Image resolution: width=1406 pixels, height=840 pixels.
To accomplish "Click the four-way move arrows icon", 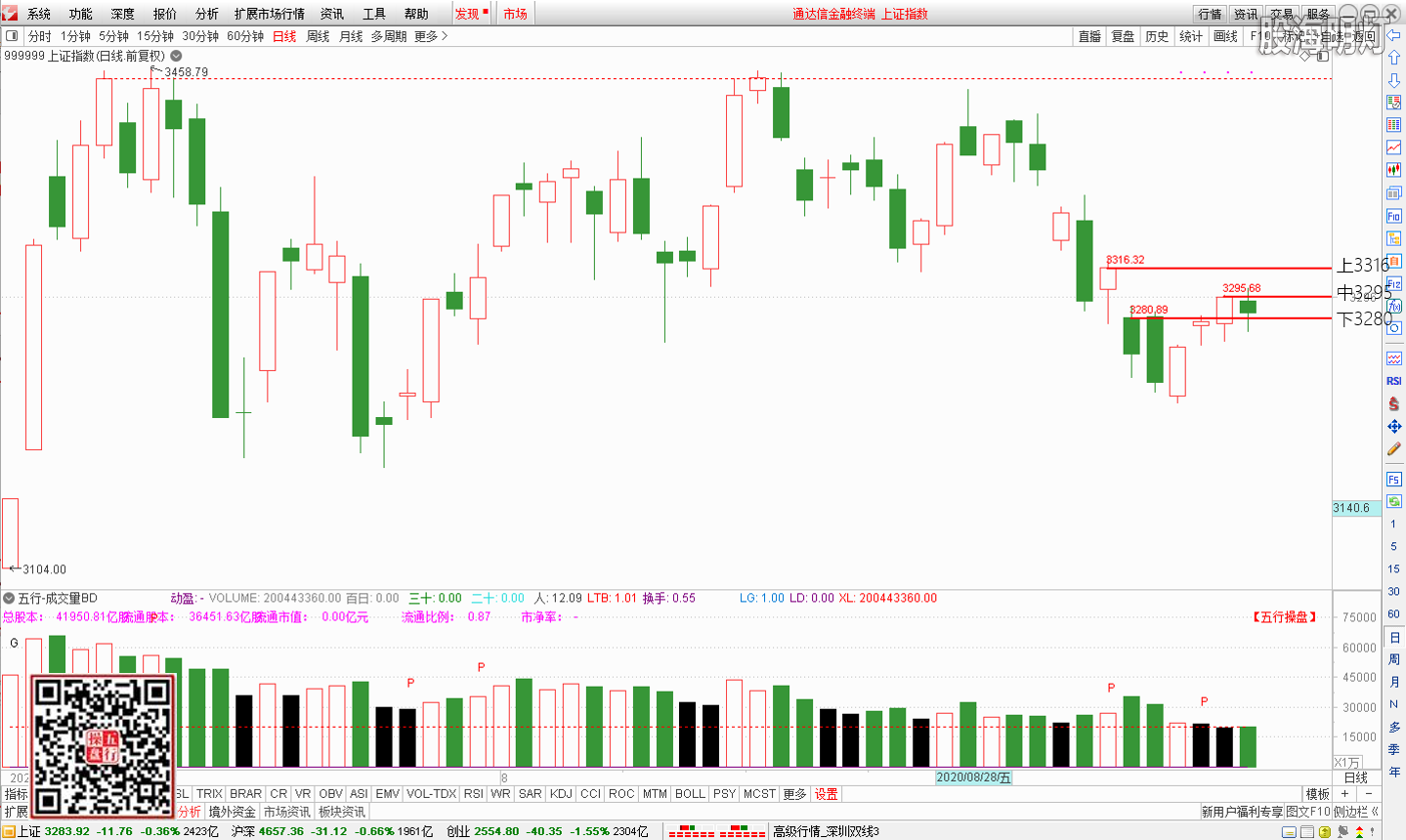I will coord(1394,427).
